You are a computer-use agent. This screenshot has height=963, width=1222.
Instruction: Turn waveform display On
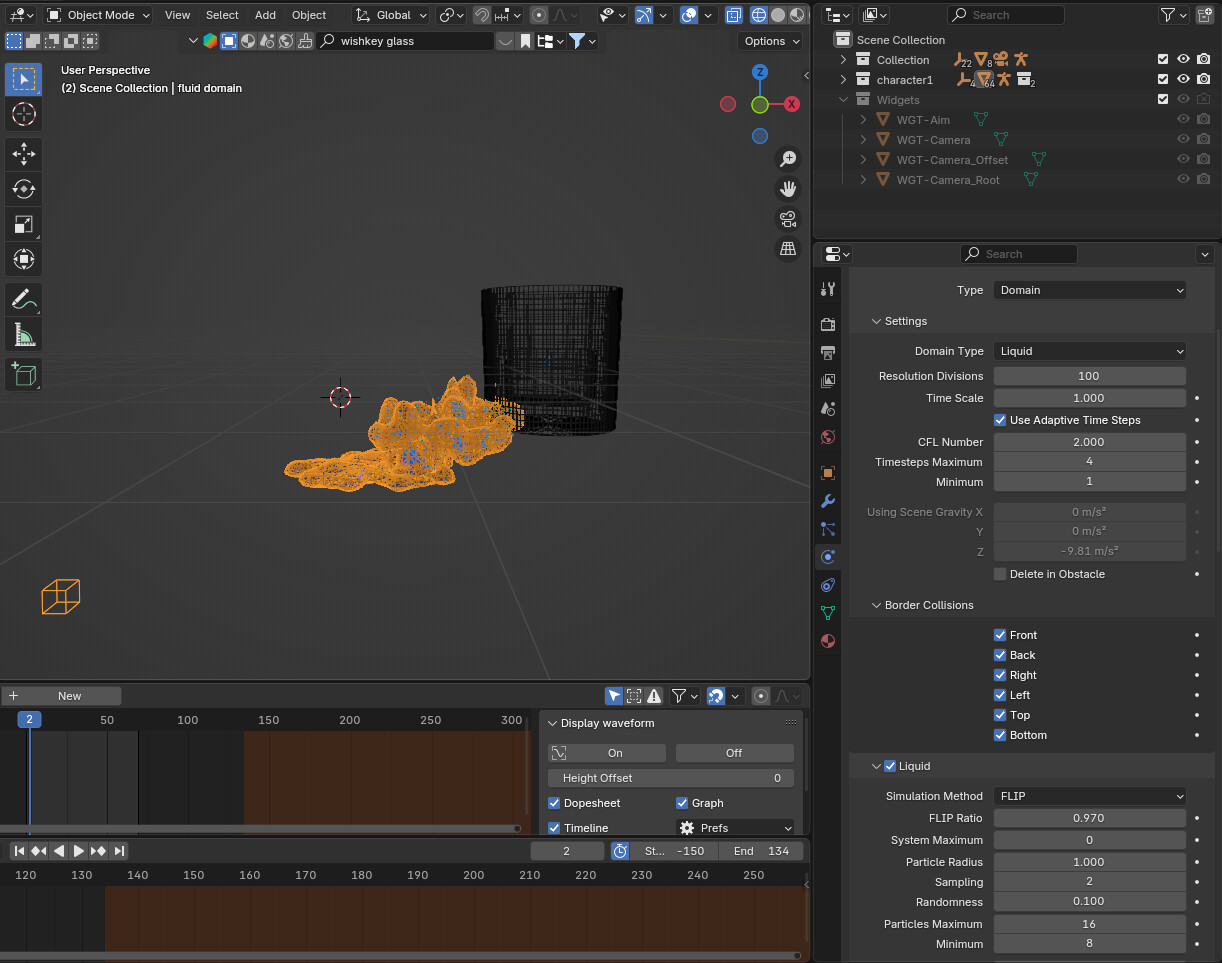pos(607,753)
